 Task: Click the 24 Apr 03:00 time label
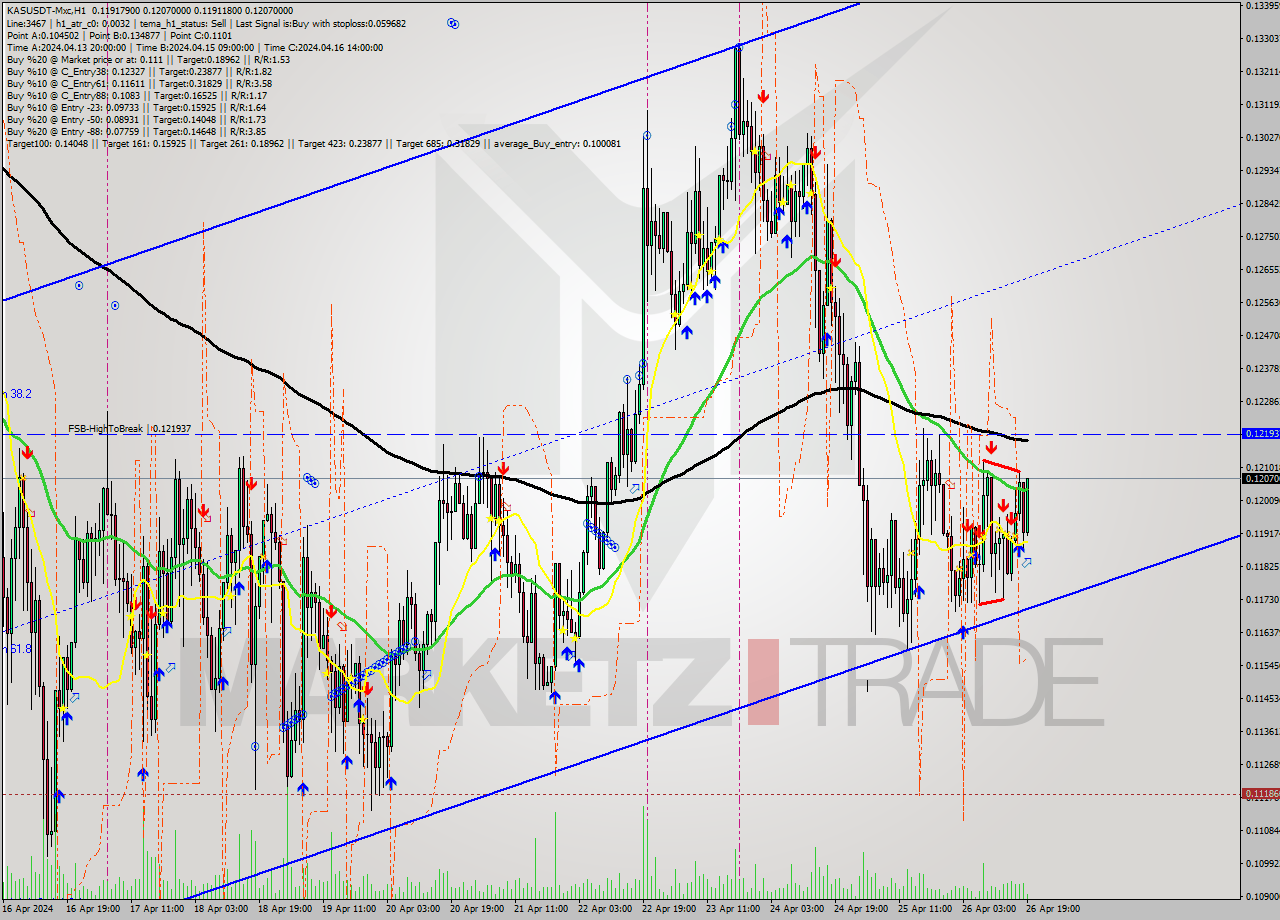pyautogui.click(x=796, y=909)
